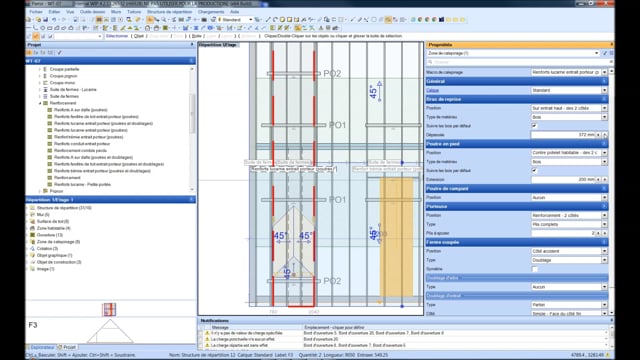The height and width of the screenshot is (360, 640).
Task: Click warning icon of 'La charge ponctuelle' notification
Action: 207,339
